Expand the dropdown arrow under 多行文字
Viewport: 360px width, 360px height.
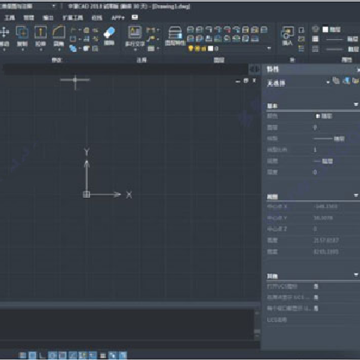tap(135, 50)
